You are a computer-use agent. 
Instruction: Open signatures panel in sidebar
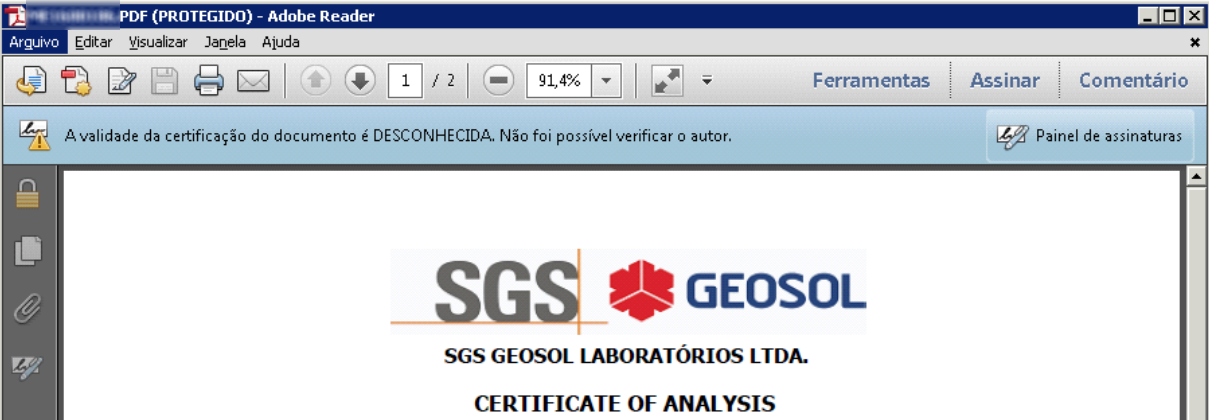click(27, 367)
